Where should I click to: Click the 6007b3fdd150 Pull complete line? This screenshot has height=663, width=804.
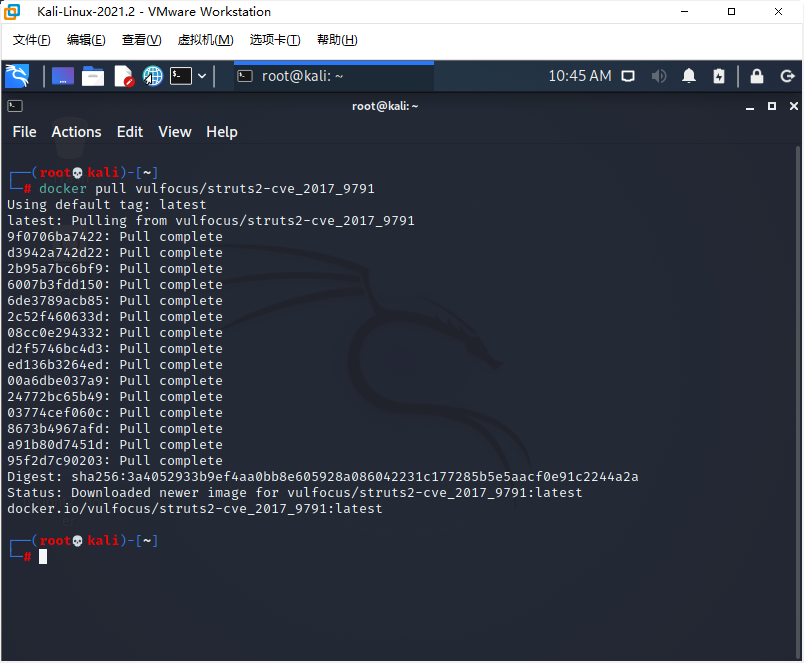tap(115, 285)
